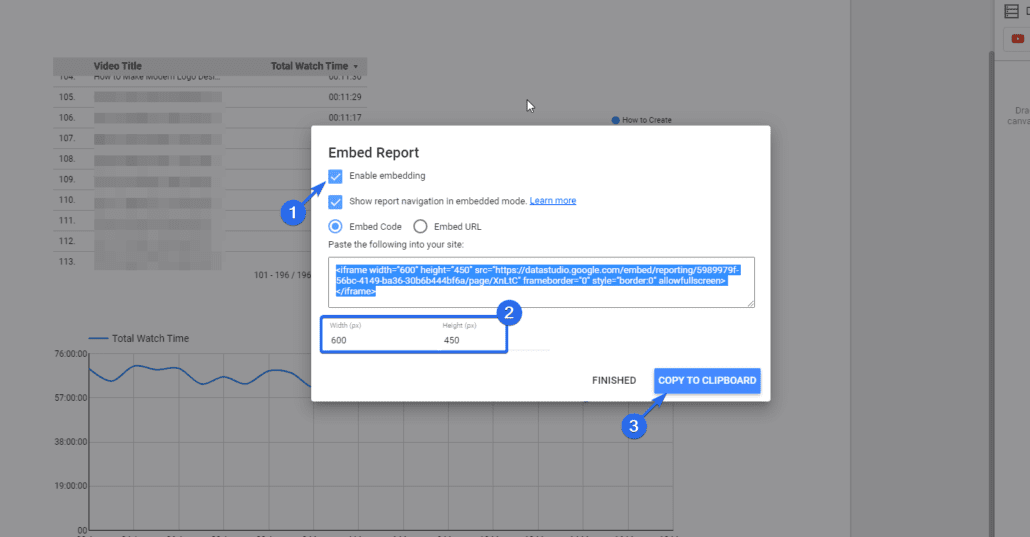Click the text area resize handle corner
1030x537 pixels.
(751, 304)
